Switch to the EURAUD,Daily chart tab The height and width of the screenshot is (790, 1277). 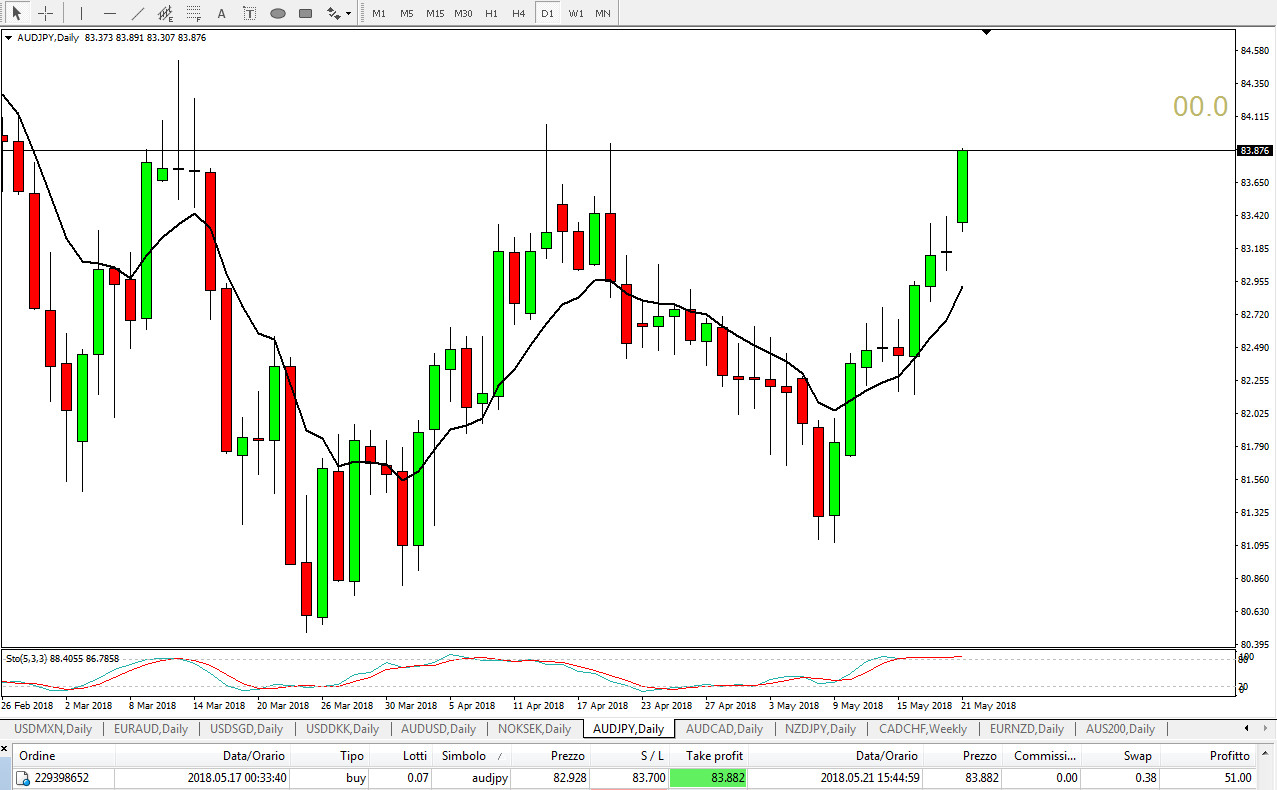tap(150, 729)
